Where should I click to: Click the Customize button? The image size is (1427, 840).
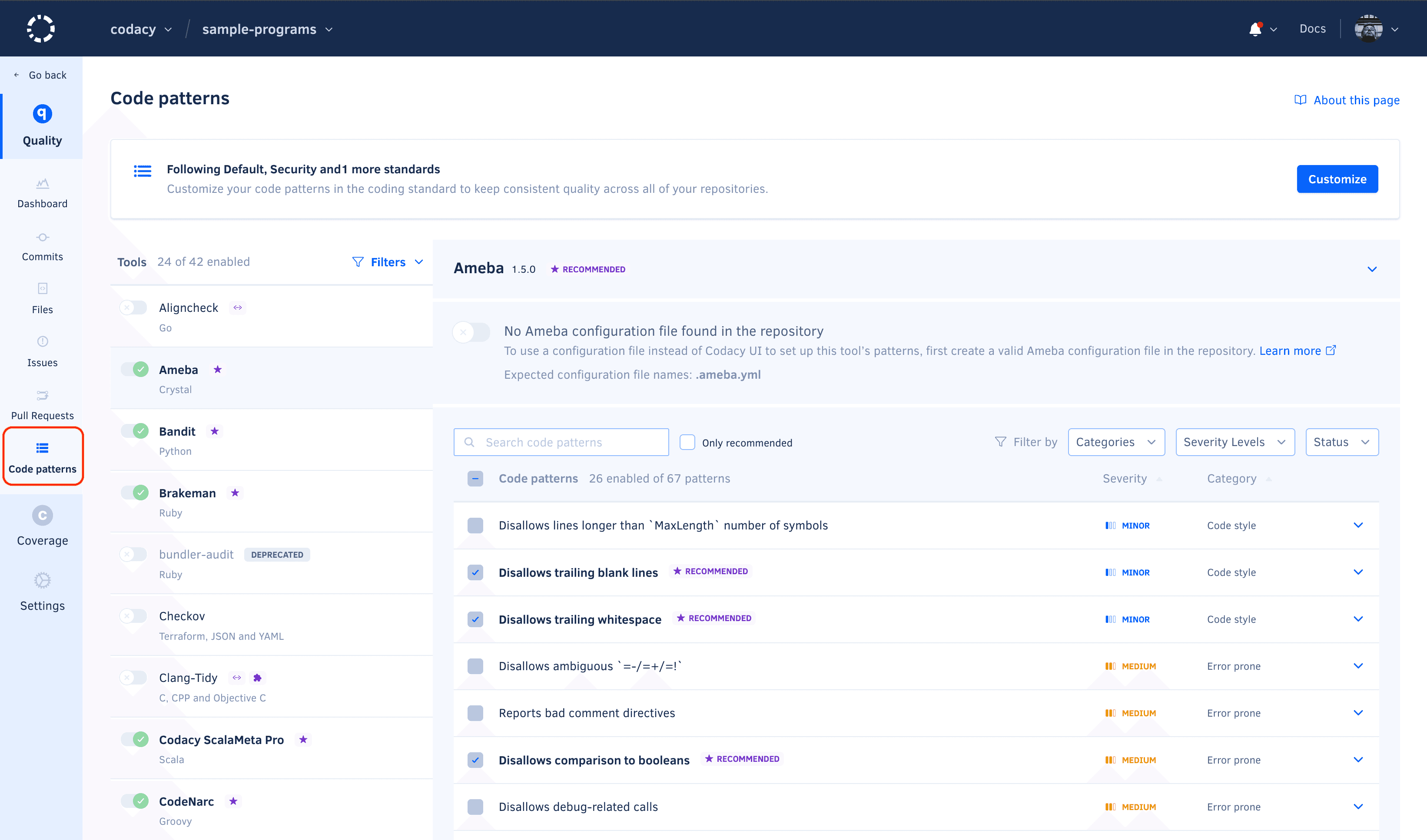tap(1337, 179)
